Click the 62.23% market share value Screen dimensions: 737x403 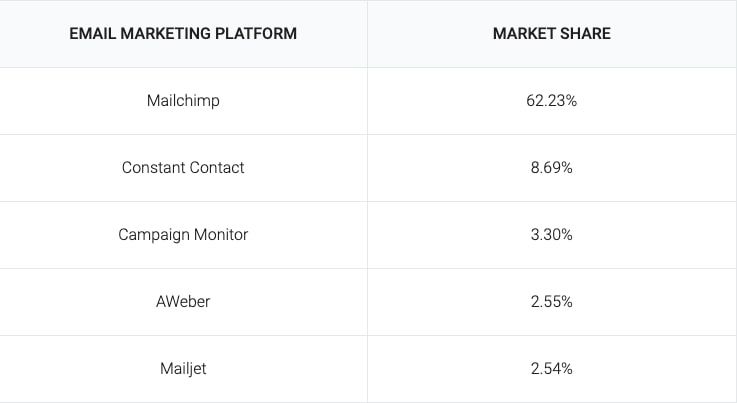coord(551,101)
